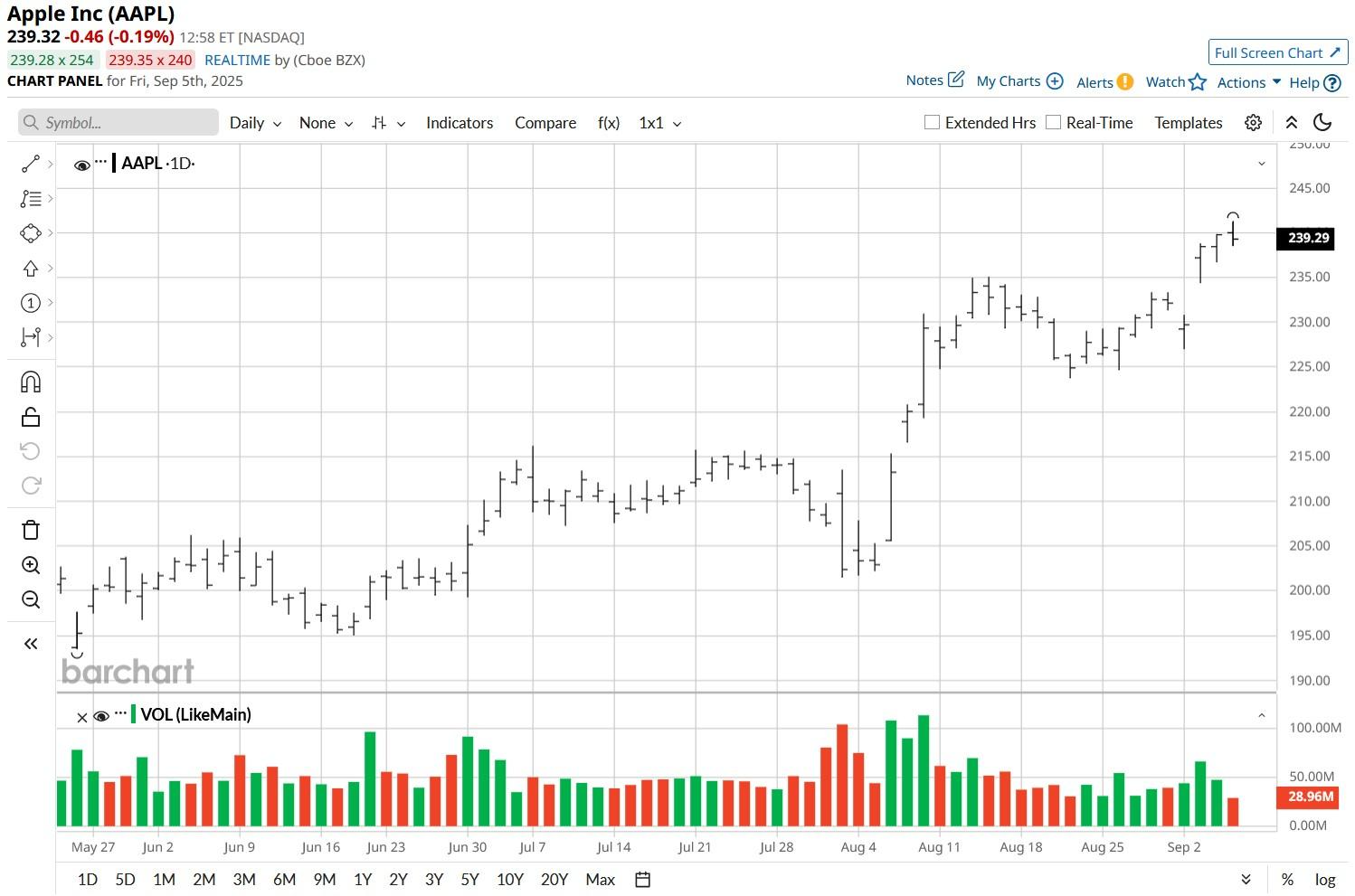Viewport: 1355px width, 896px height.
Task: Select the 5D time range
Action: 125,880
